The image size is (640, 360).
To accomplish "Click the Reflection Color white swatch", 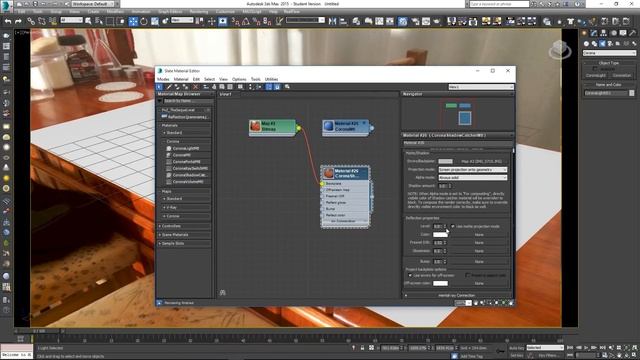I will (x=440, y=235).
